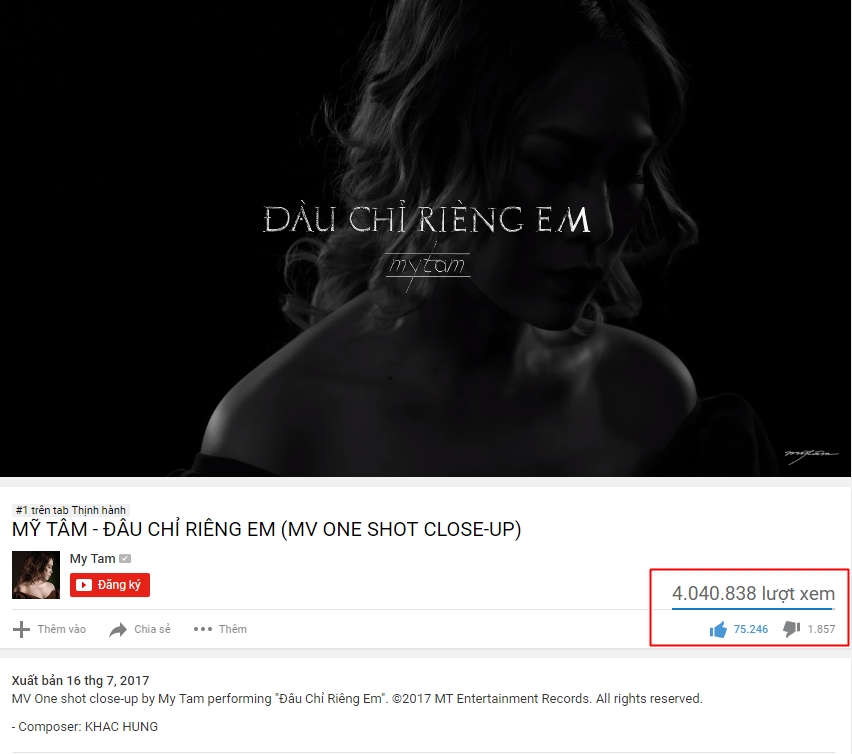Image resolution: width=852 pixels, height=754 pixels.
Task: Click the video title MỸ TÂM - ĐÂU CHỈ RIÊNG EM
Action: click(266, 529)
